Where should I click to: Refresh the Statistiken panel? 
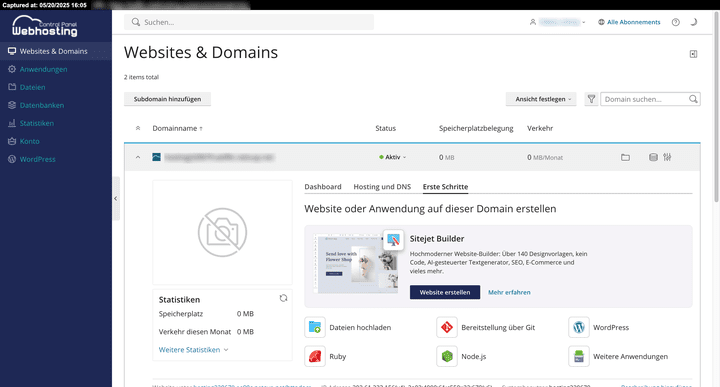coord(283,298)
